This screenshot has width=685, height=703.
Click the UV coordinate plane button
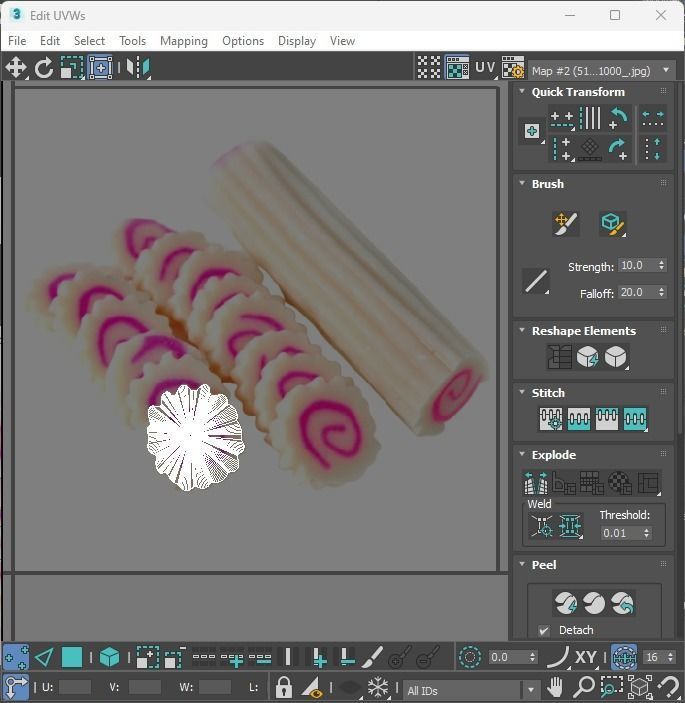486,68
